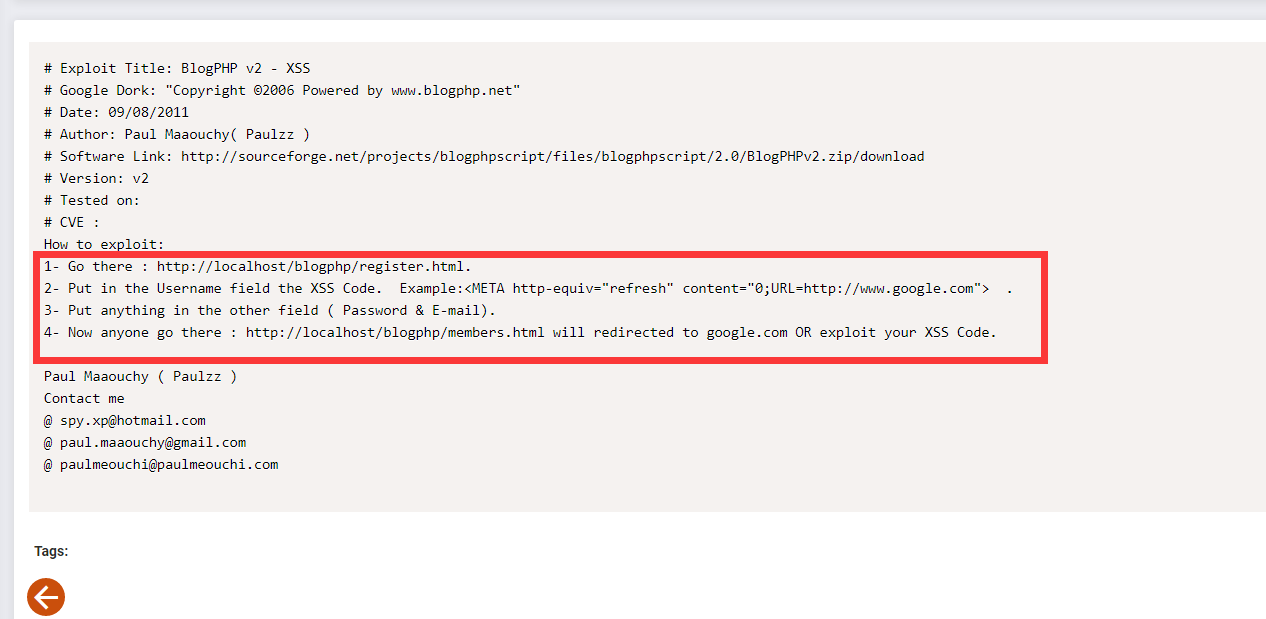Click the 'How to exploit:' heading

pos(104,245)
